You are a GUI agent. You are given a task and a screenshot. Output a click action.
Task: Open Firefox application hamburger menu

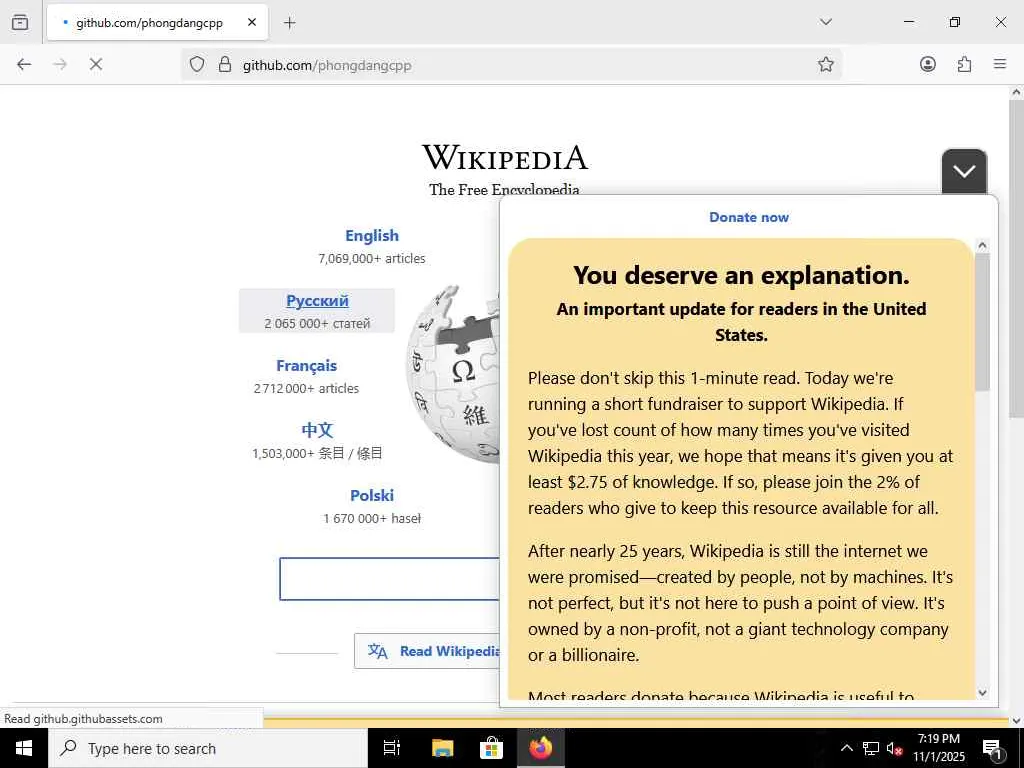pyautogui.click(x=1000, y=64)
